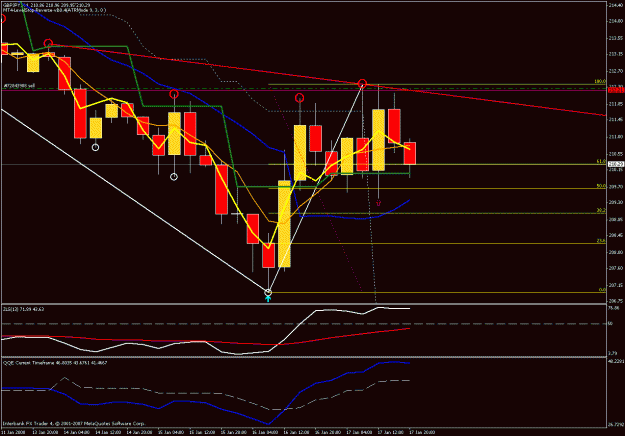Click the QQE Current Timeframe indicator label
Screen dimensions: 625x436
[55, 363]
